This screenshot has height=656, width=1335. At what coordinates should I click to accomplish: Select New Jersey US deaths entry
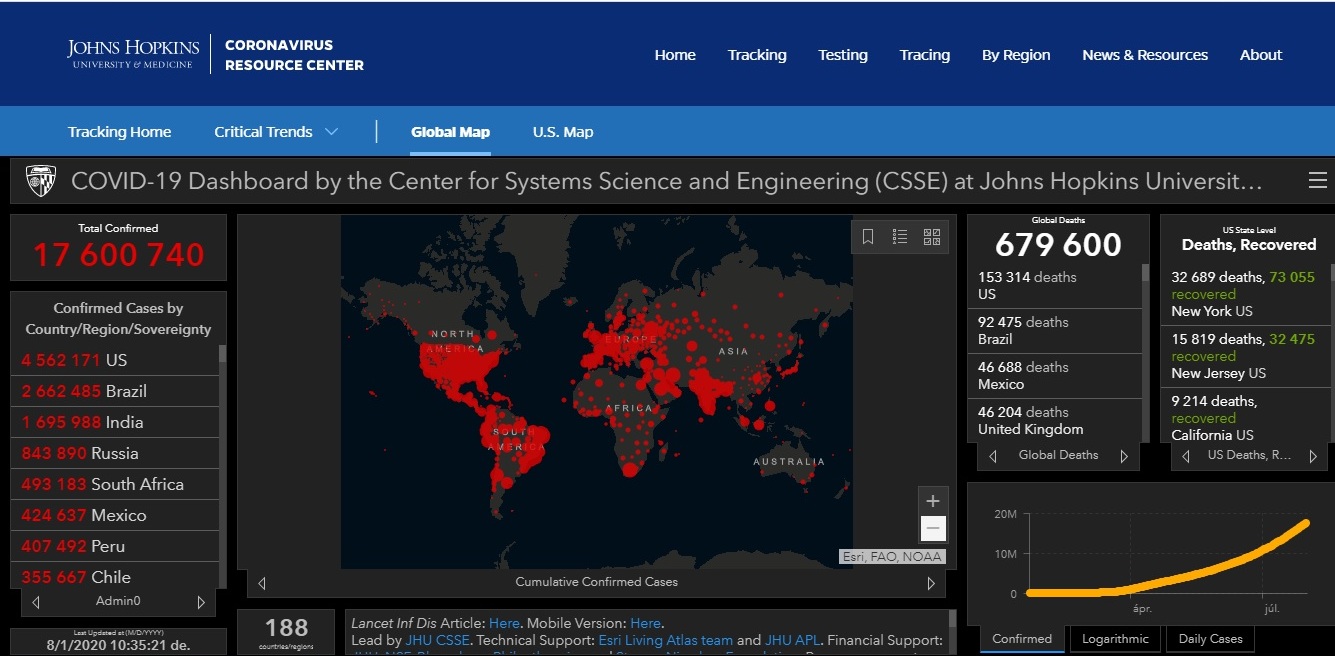pos(1244,356)
